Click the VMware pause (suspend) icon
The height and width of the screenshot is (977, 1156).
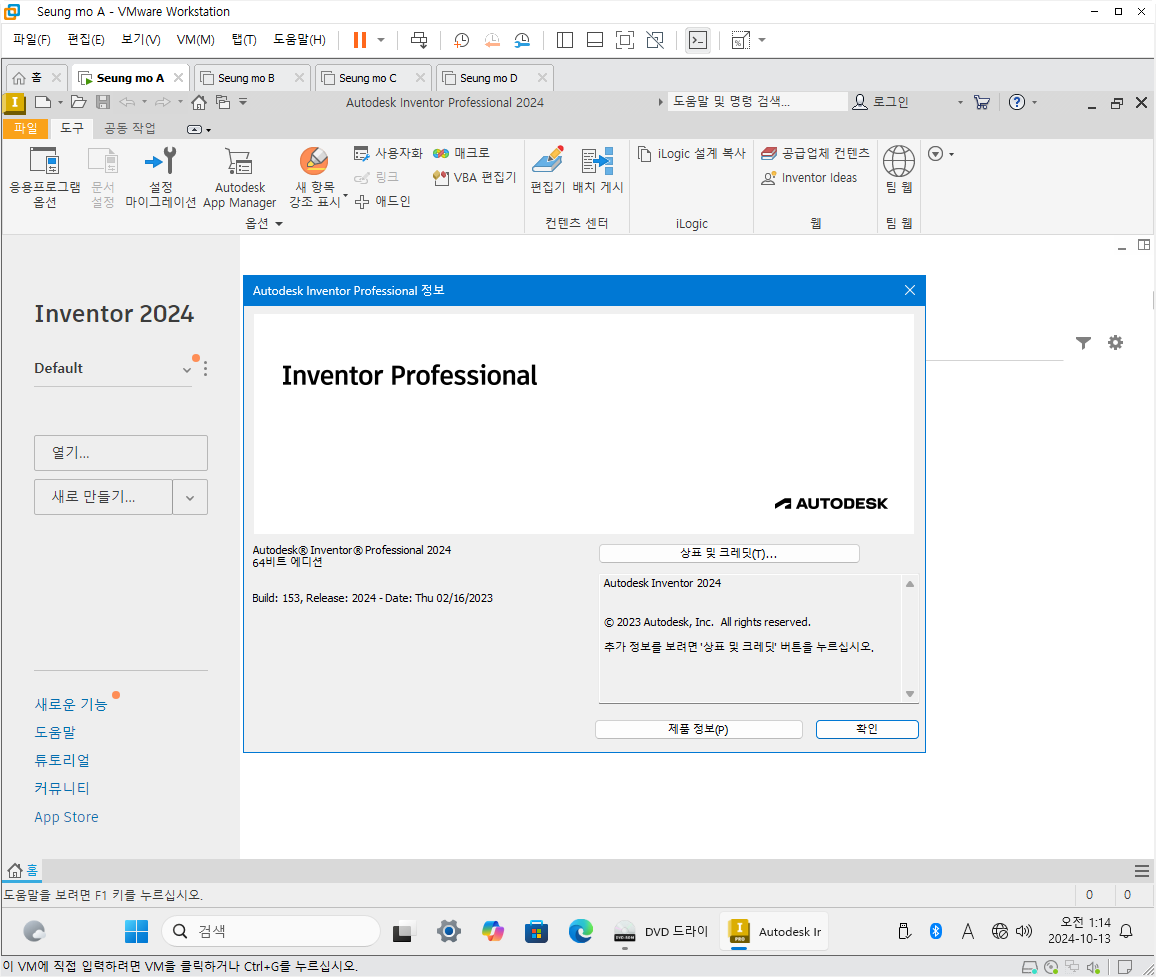[360, 41]
